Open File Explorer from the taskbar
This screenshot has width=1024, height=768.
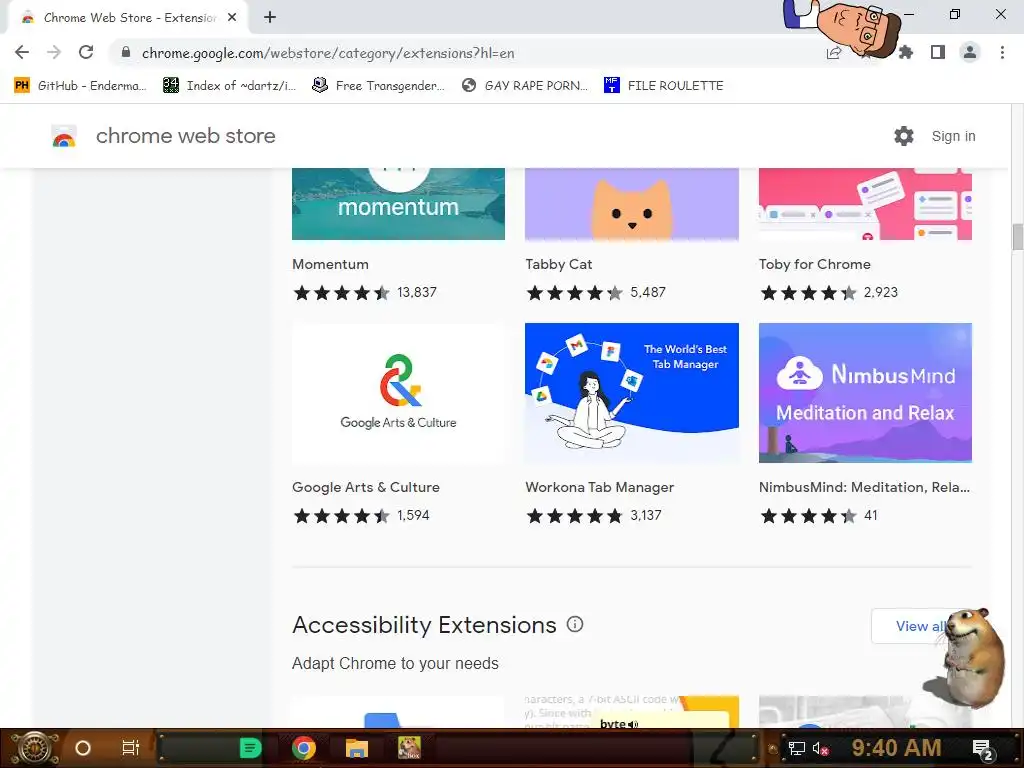point(357,748)
